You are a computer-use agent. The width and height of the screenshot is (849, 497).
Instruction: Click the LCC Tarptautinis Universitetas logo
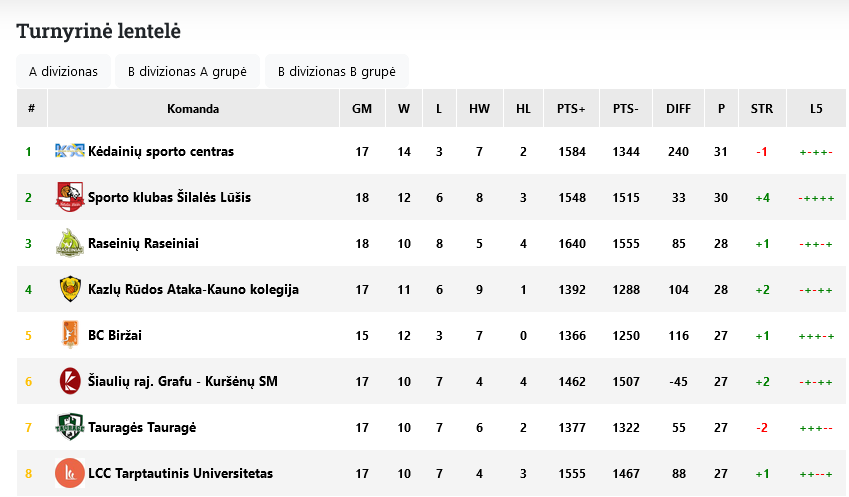(70, 473)
